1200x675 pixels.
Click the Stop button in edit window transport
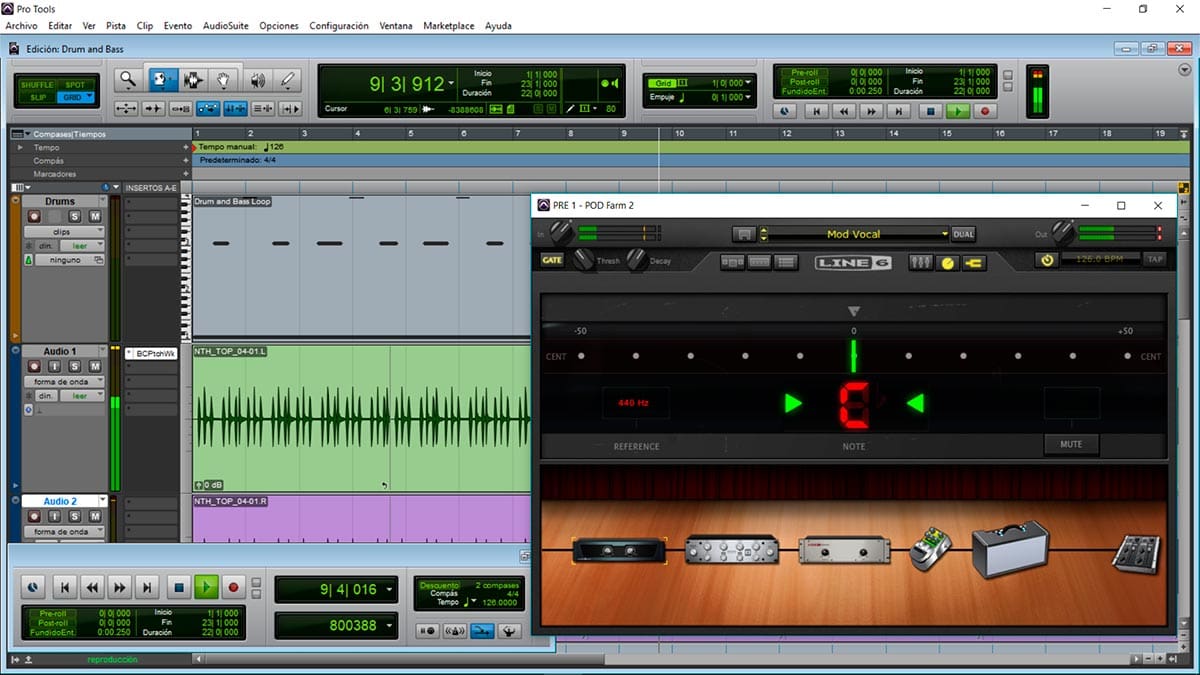pos(930,112)
